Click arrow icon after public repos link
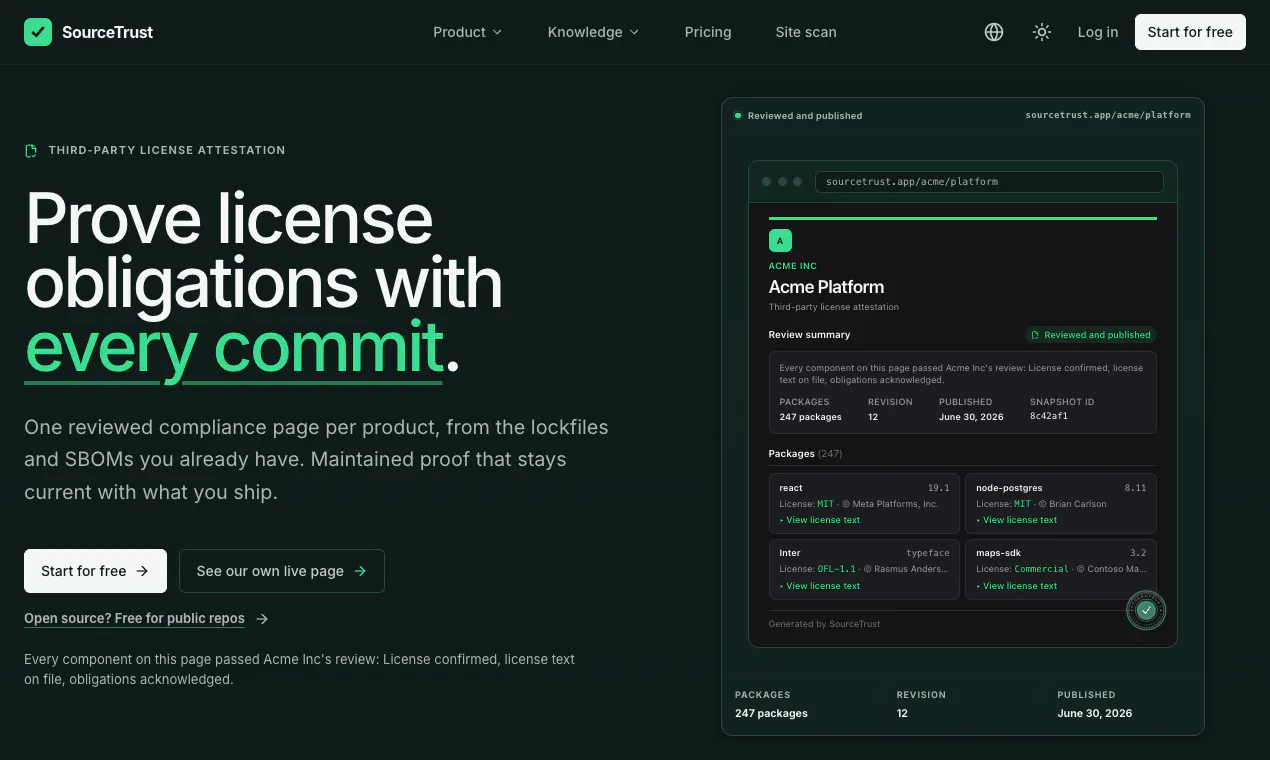This screenshot has height=760, width=1270. [262, 619]
